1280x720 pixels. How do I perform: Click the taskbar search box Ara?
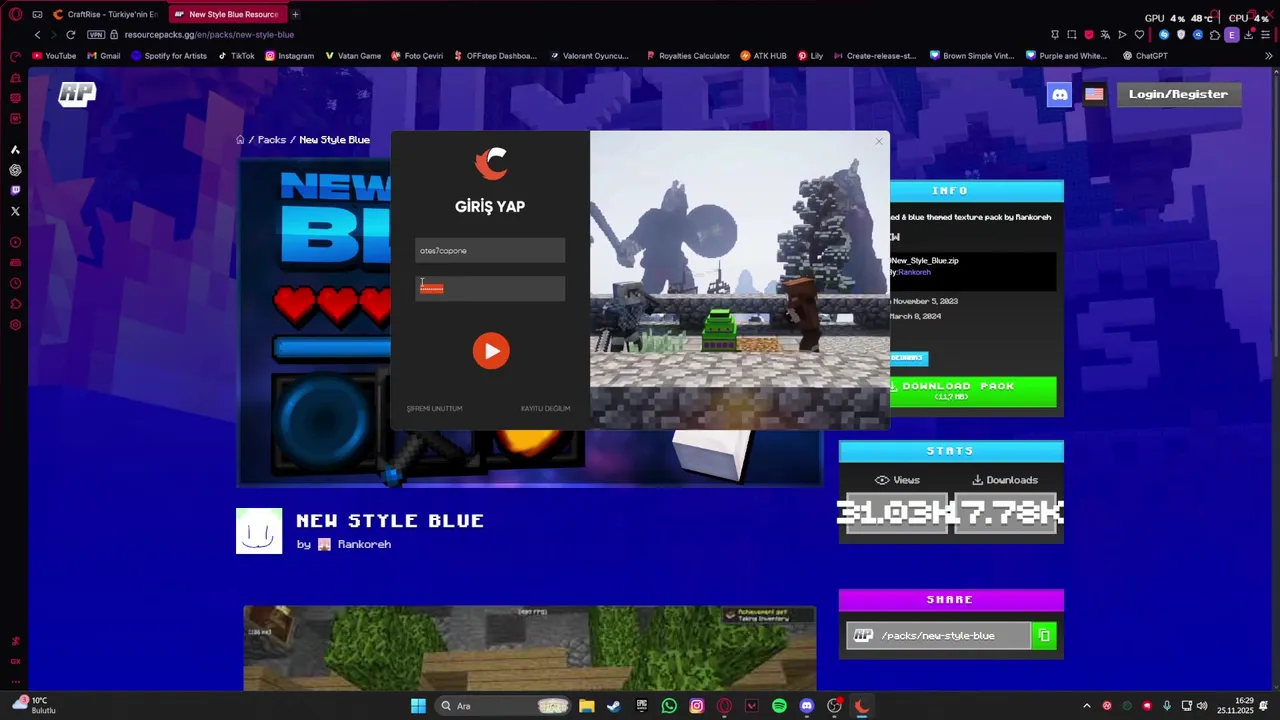505,706
